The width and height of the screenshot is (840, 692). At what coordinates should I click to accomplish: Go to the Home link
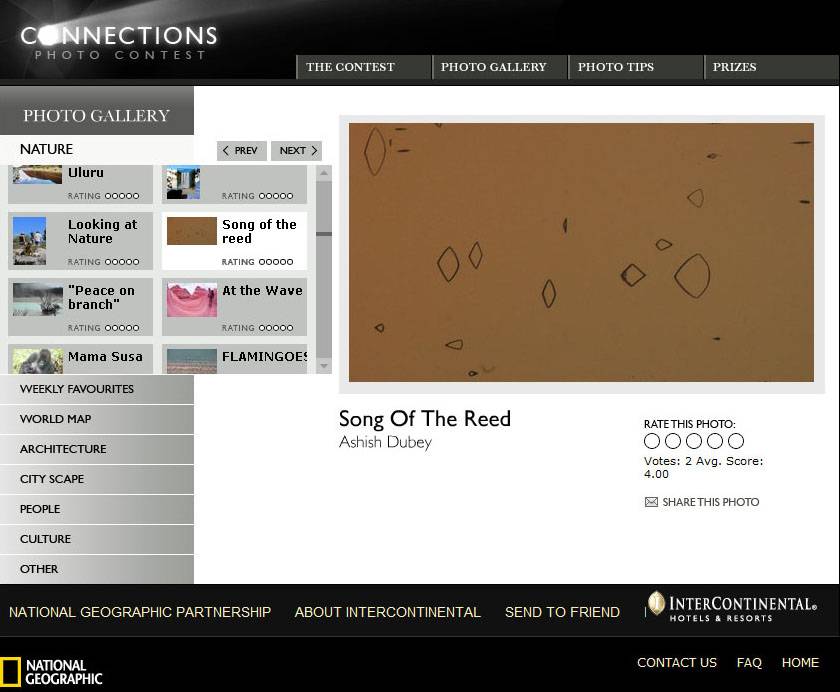tap(800, 663)
